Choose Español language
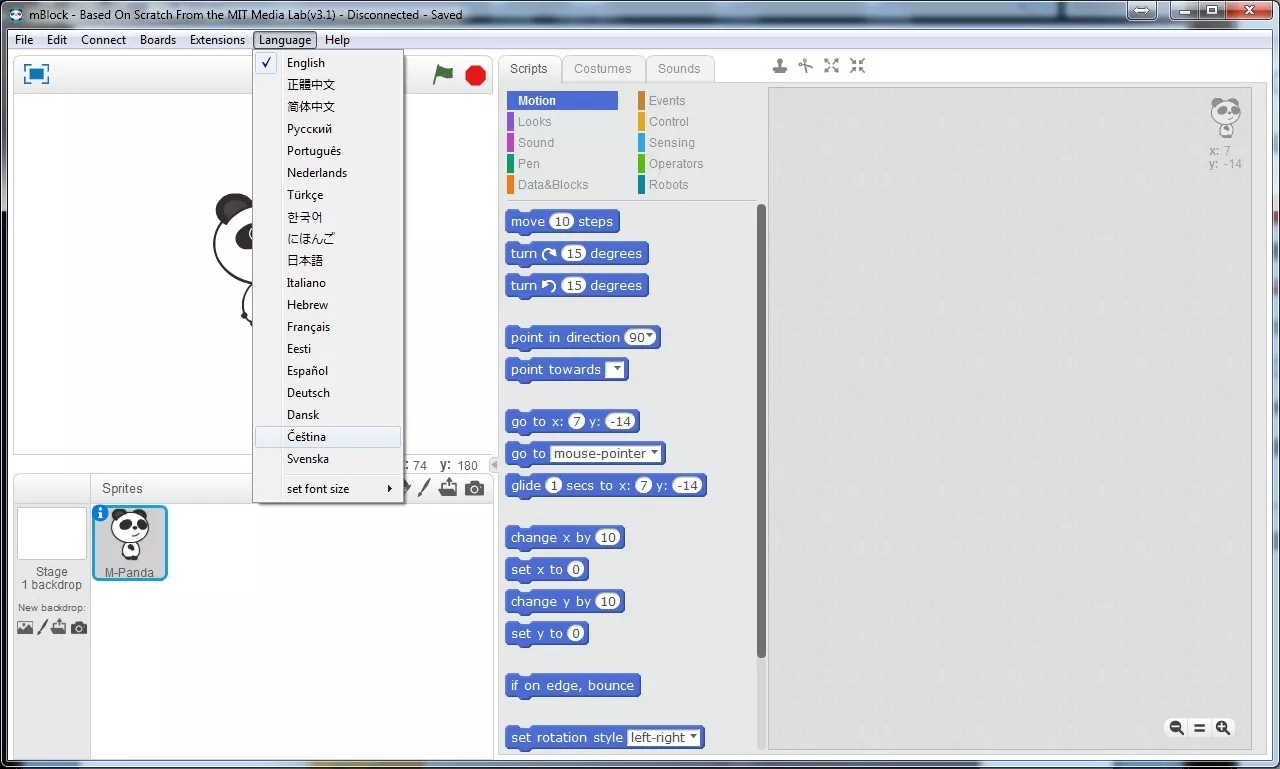Image resolution: width=1280 pixels, height=769 pixels. 329,371
